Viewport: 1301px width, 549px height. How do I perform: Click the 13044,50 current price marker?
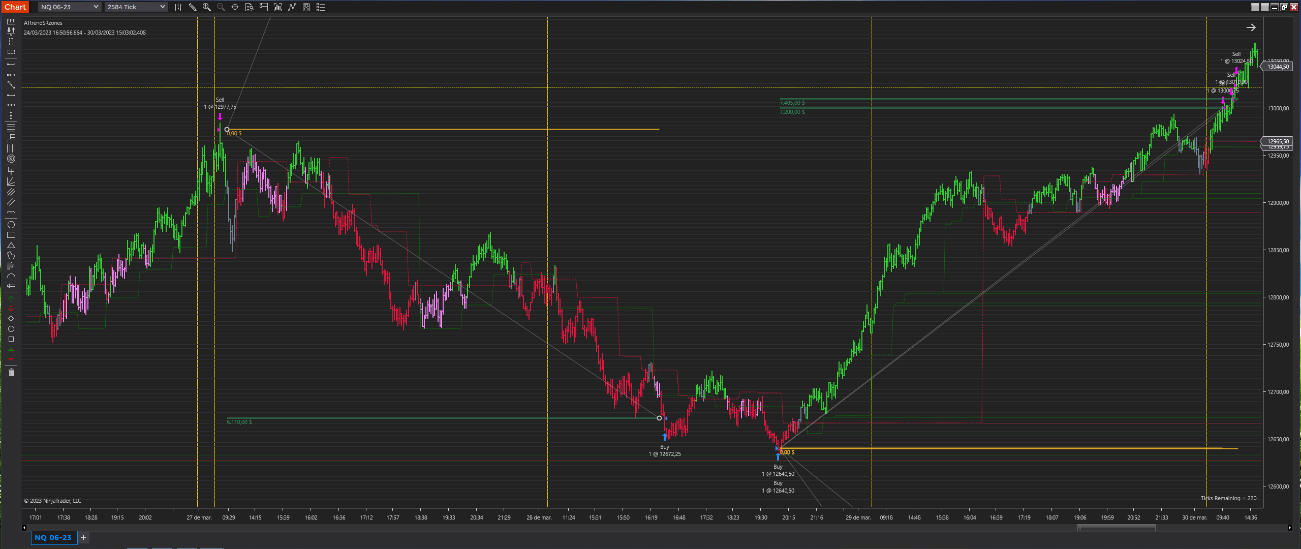[x=1279, y=67]
